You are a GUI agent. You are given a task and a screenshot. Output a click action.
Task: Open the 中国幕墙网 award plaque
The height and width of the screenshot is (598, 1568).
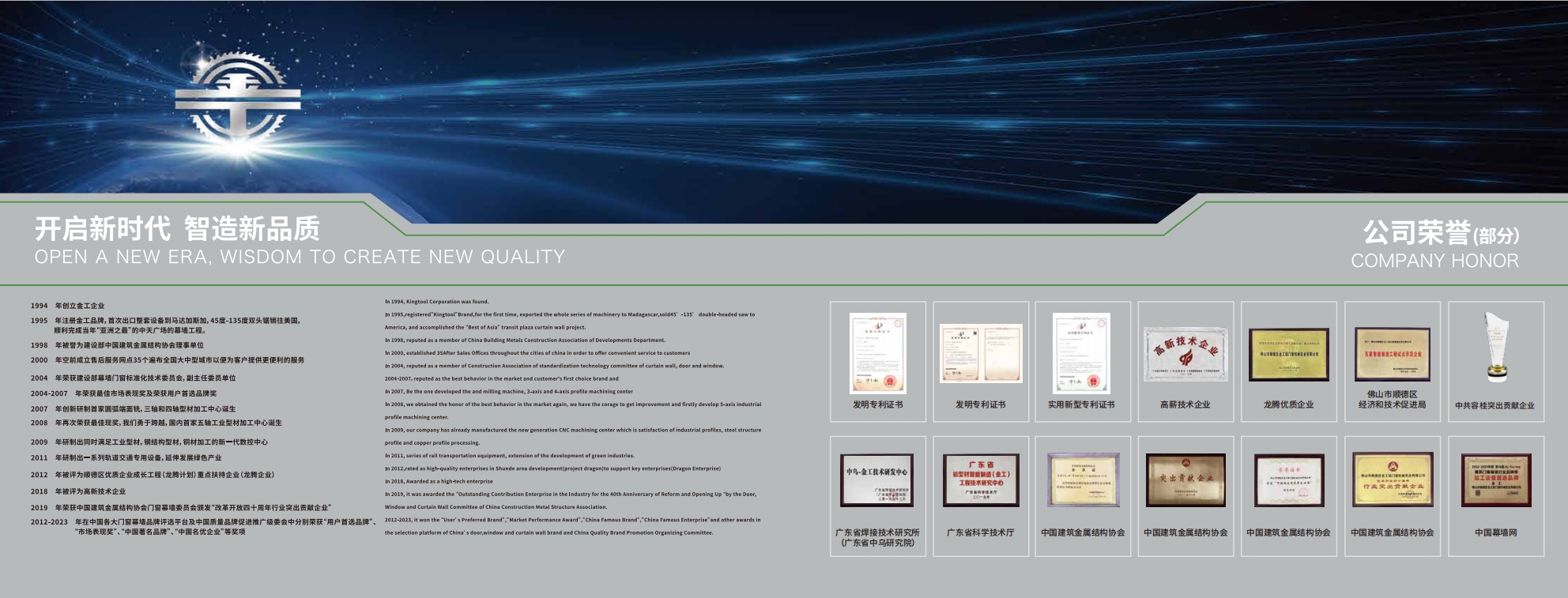point(1495,480)
